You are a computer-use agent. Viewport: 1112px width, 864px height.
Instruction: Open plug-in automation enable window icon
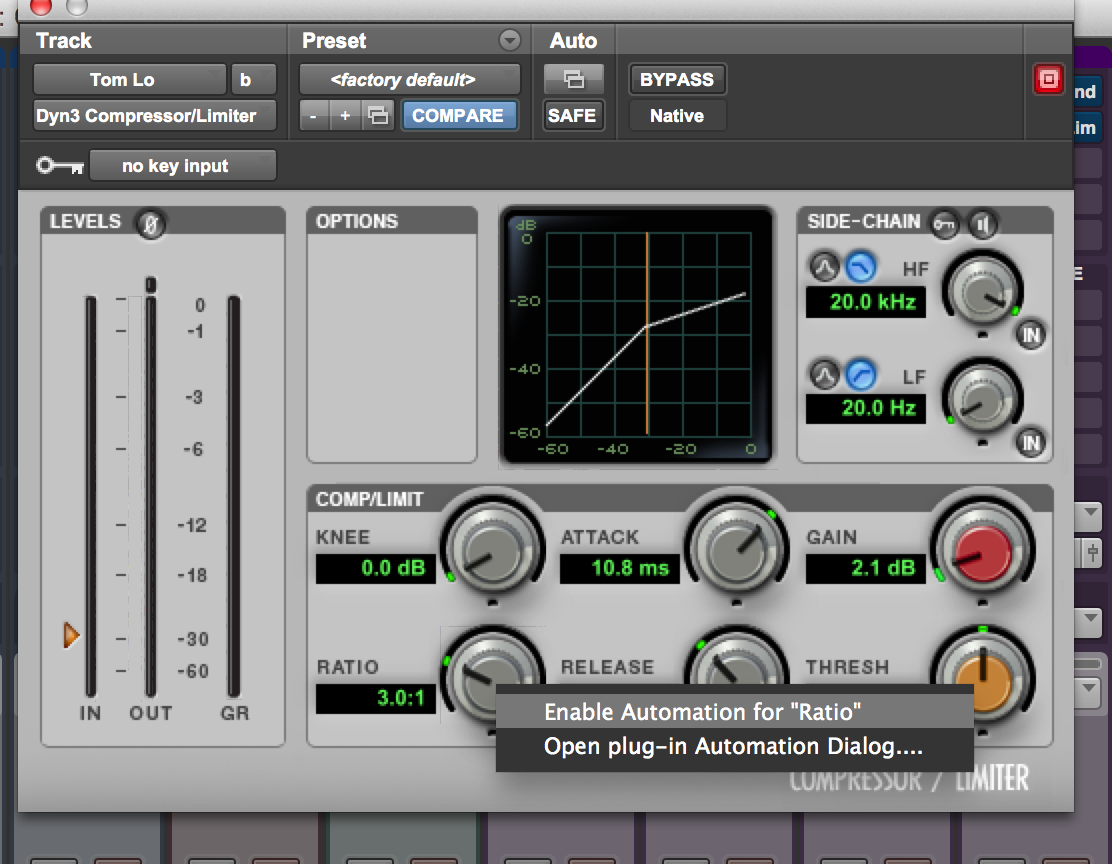coord(573,79)
